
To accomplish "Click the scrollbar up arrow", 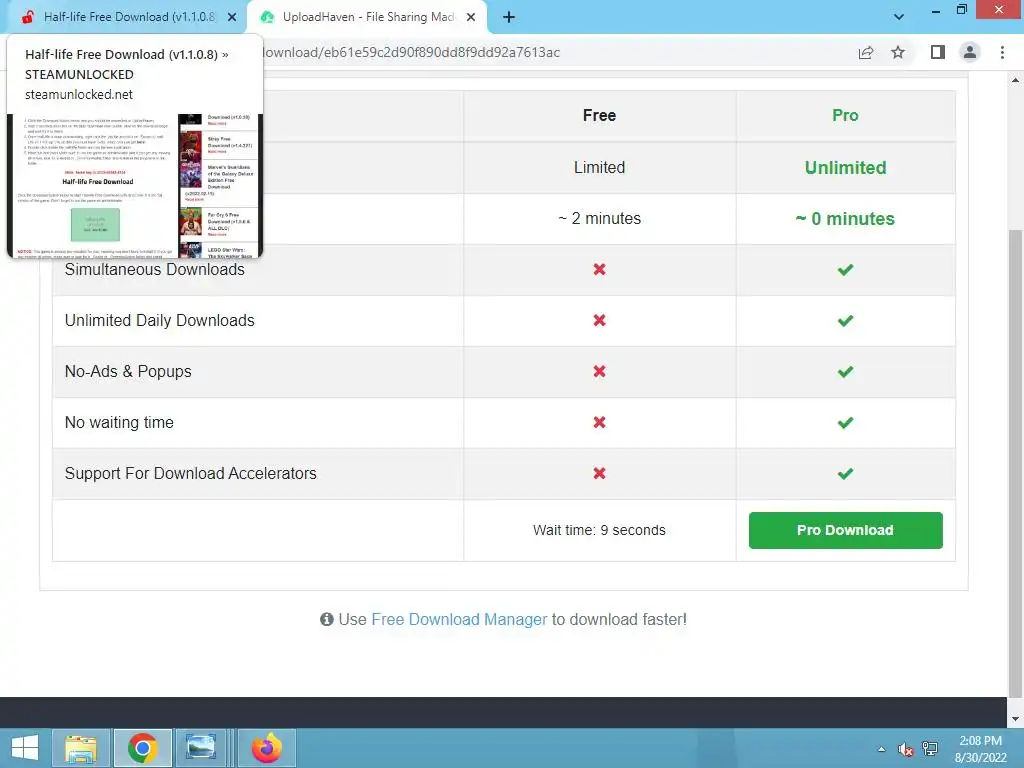I will tap(1015, 80).
